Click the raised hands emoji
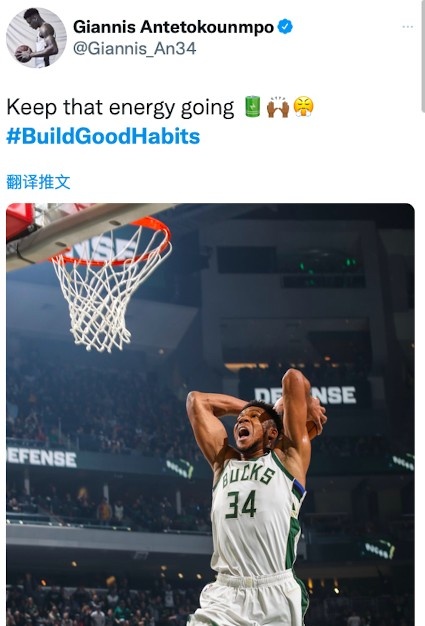The width and height of the screenshot is (425, 626). [278, 107]
